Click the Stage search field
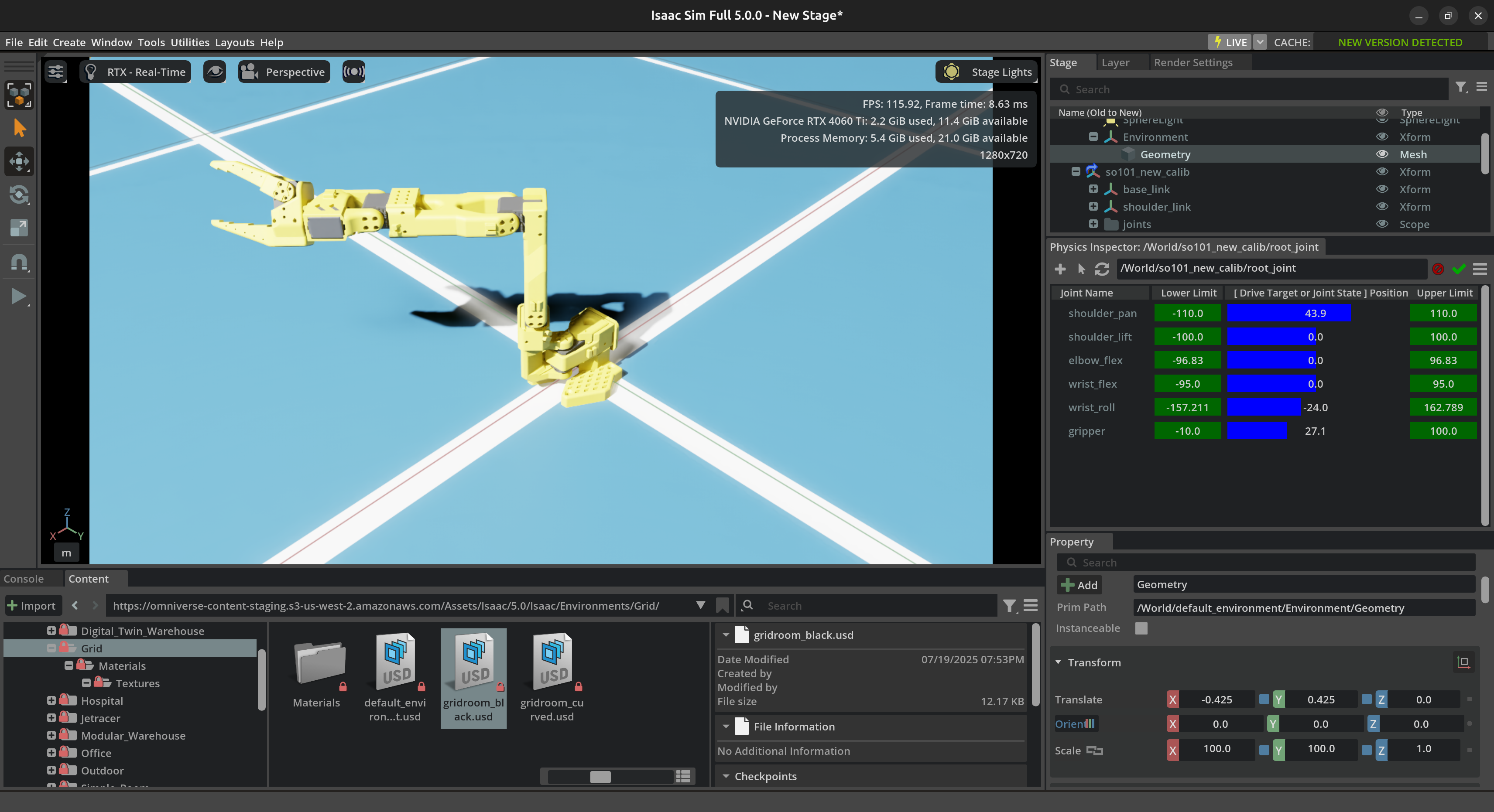This screenshot has height=812, width=1494. pos(1250,89)
